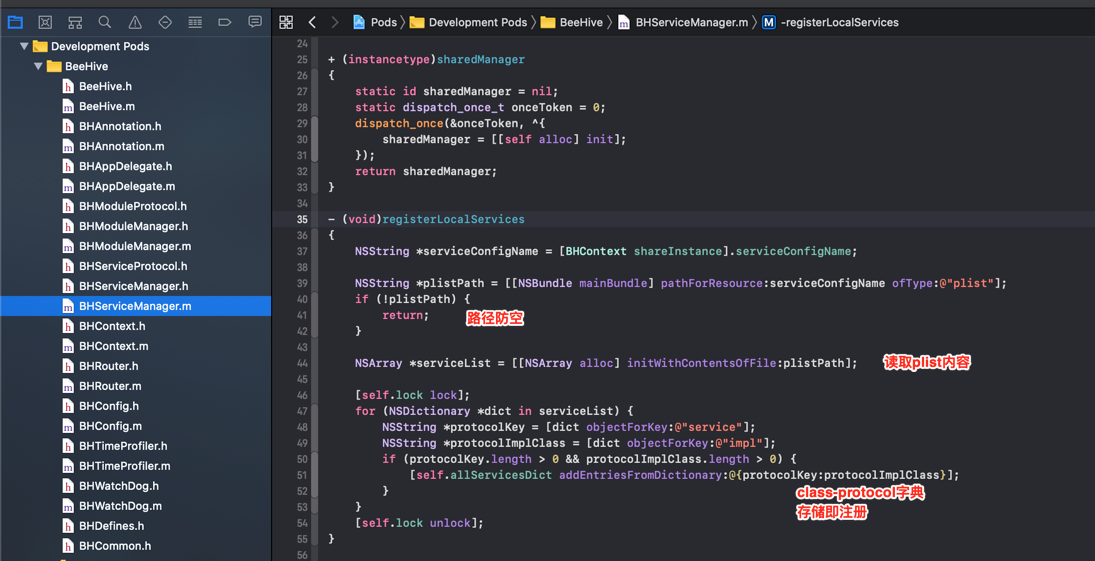1095x561 pixels.
Task: Select BHModuleManager.h file
Action: pyautogui.click(x=133, y=226)
